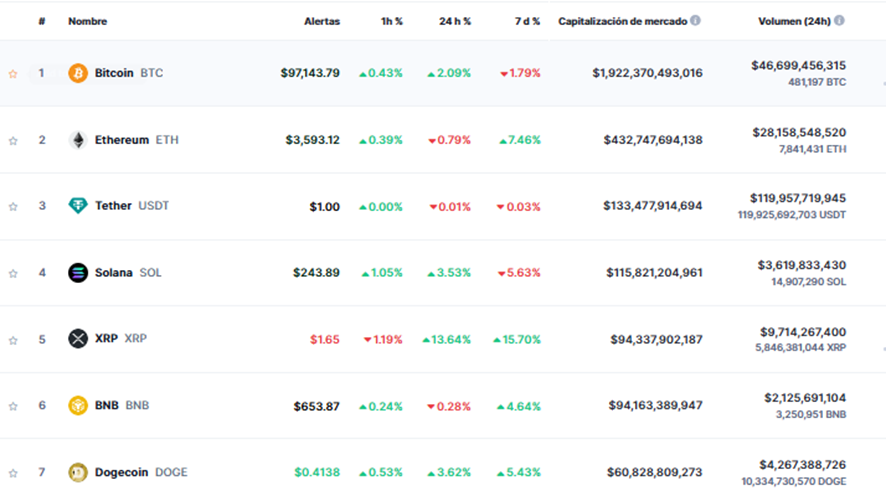This screenshot has height=501, width=886.
Task: Open info icon beside Volumen (24h)
Action: (840, 20)
